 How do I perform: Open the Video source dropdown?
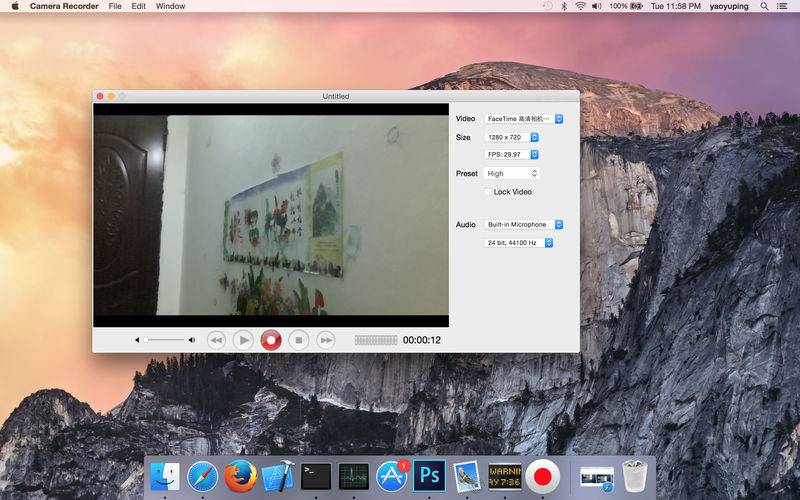click(x=523, y=119)
